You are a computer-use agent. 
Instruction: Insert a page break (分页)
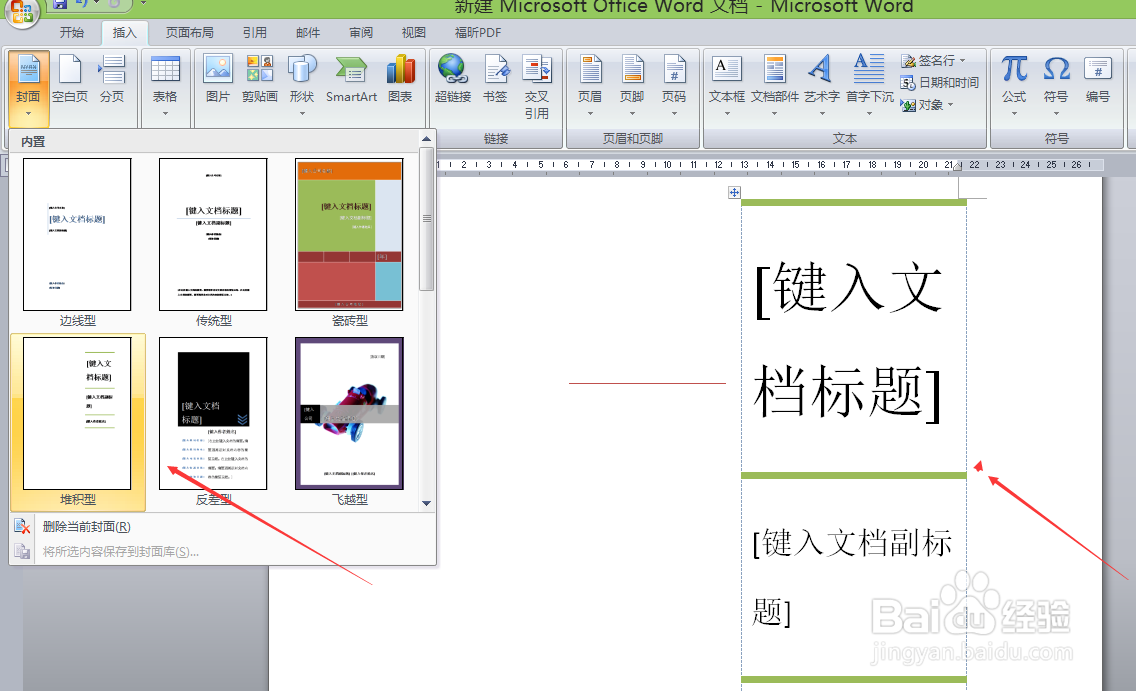tap(112, 80)
